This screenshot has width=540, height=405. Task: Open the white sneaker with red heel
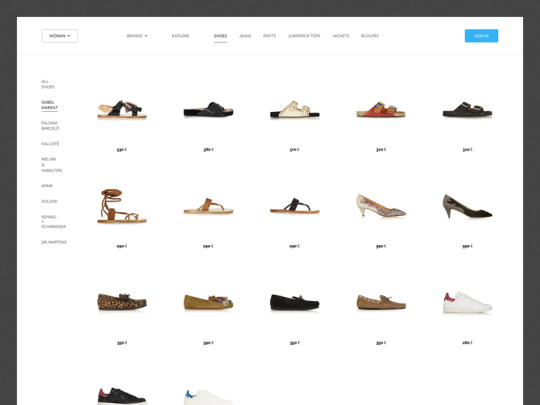[467, 302]
